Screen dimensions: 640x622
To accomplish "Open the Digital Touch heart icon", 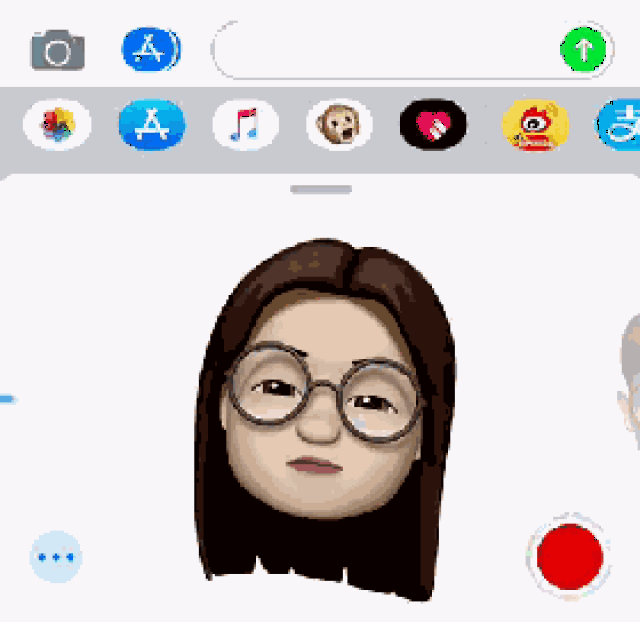I will 433,124.
